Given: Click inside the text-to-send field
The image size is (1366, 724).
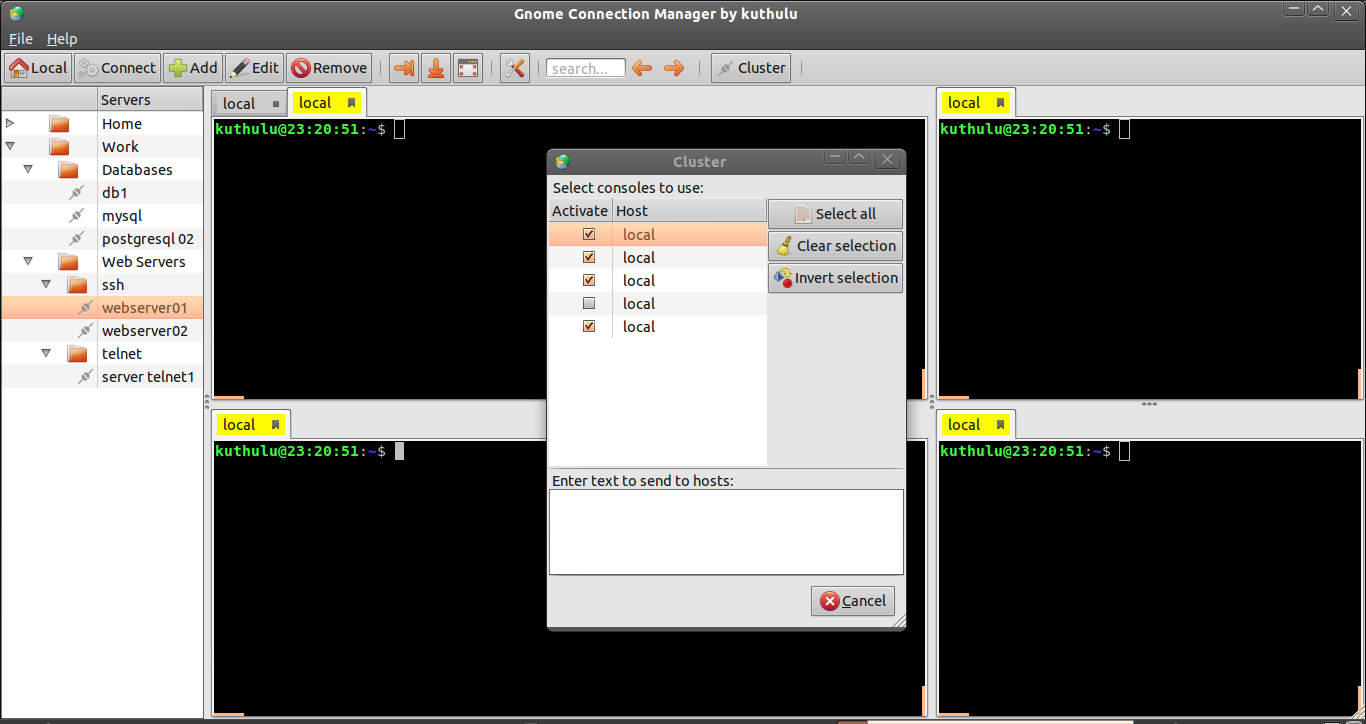Looking at the screenshot, I should tap(726, 530).
